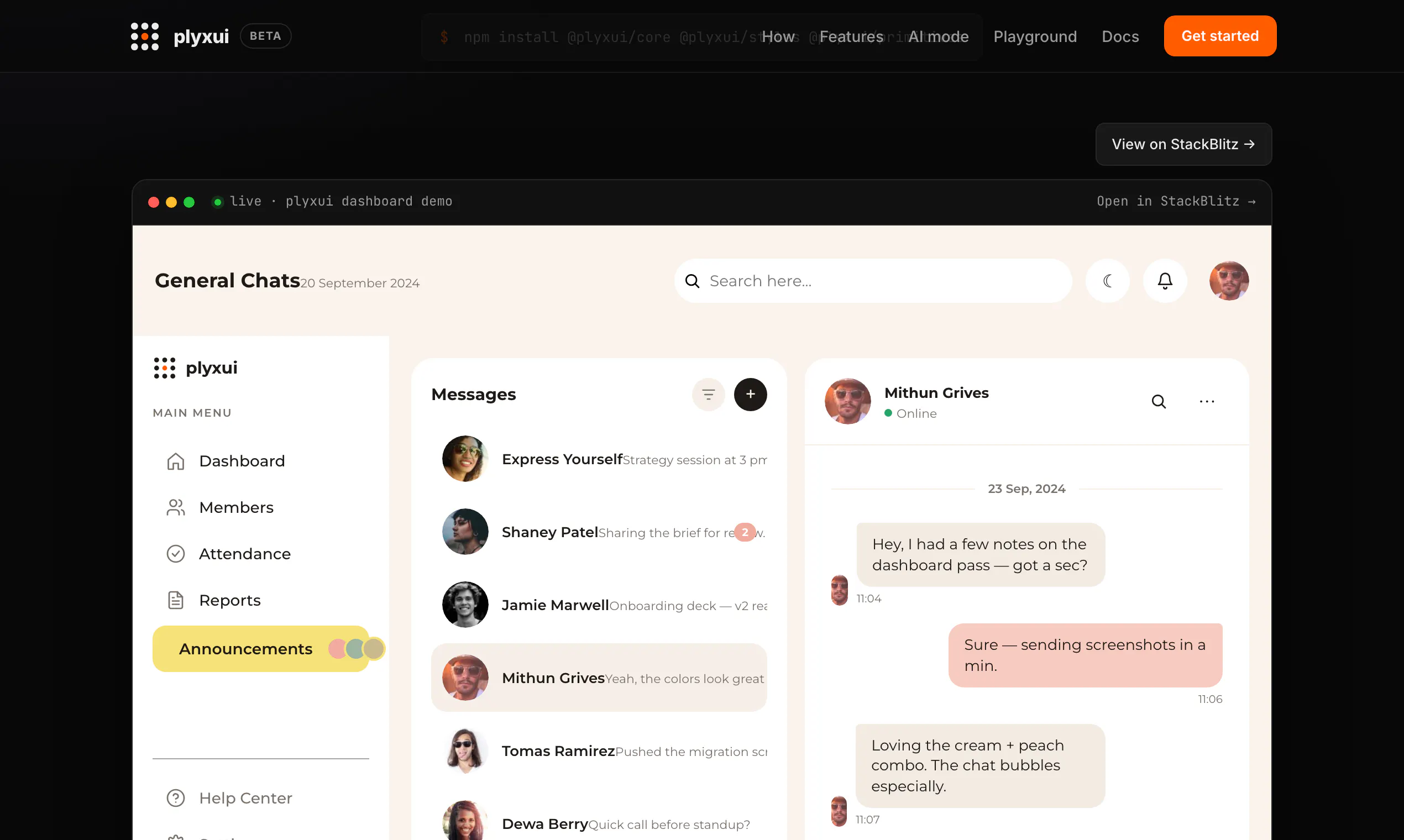Filter messages using the filter icon
1404x840 pixels.
click(x=708, y=395)
